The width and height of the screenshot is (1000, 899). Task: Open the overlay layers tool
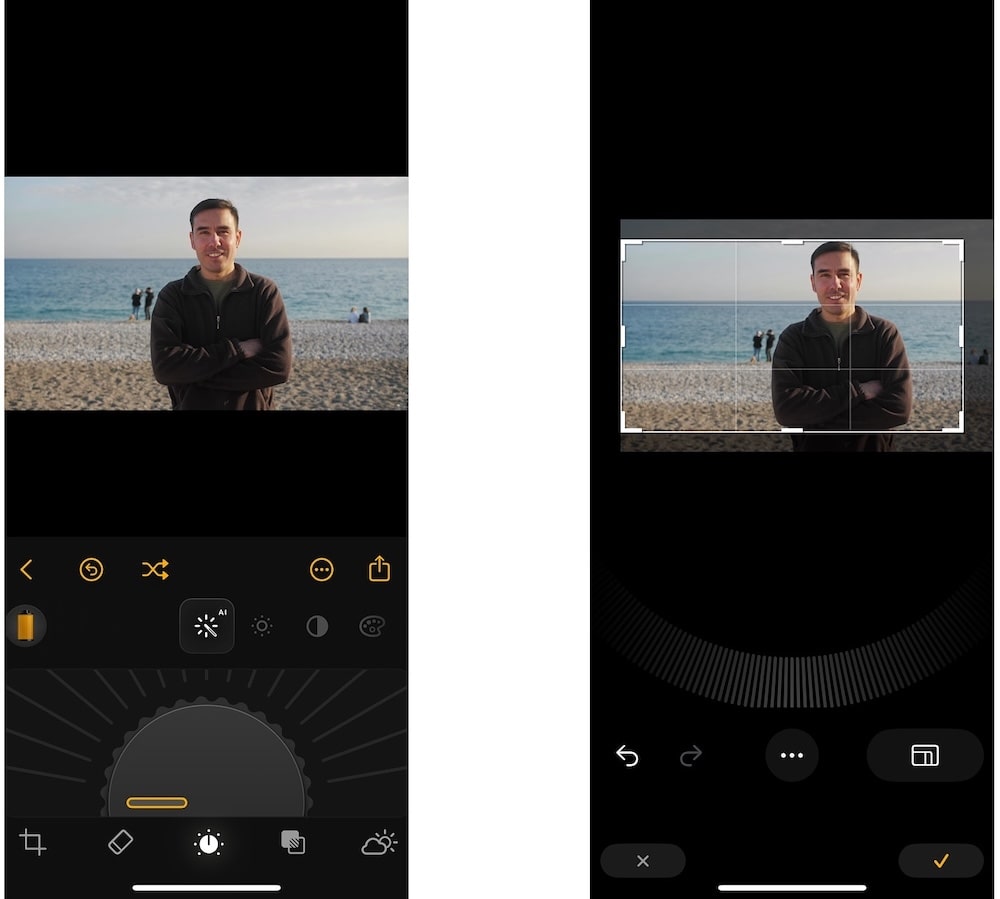click(x=293, y=842)
